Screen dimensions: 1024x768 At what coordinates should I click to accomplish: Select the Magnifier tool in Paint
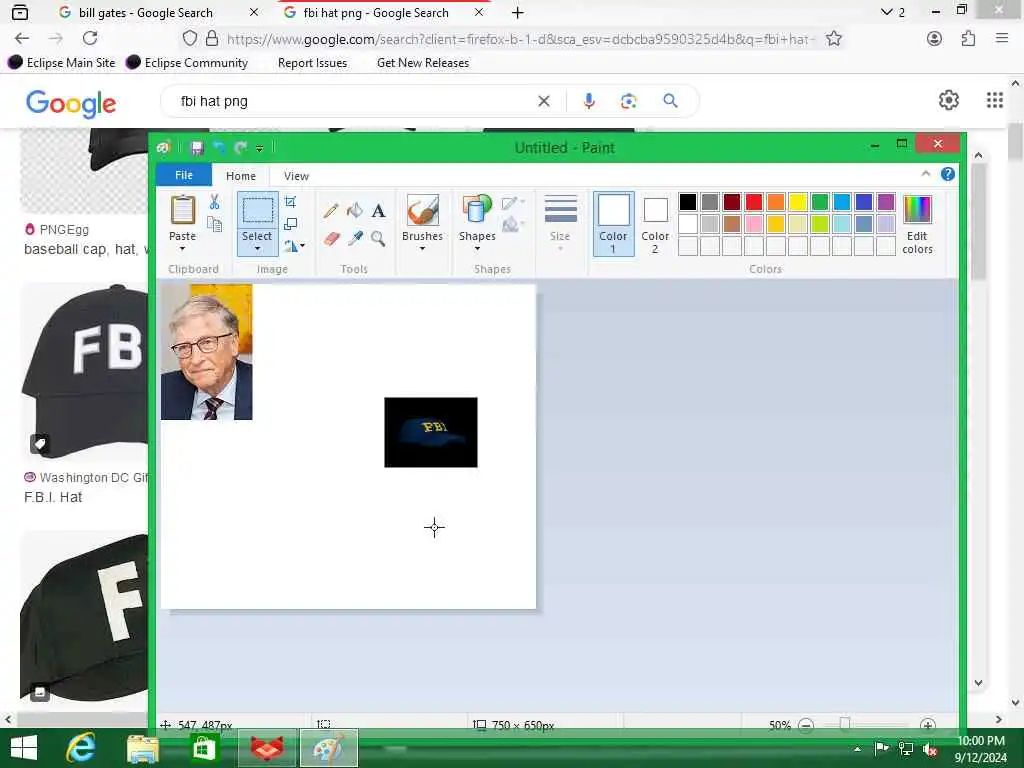(x=378, y=238)
